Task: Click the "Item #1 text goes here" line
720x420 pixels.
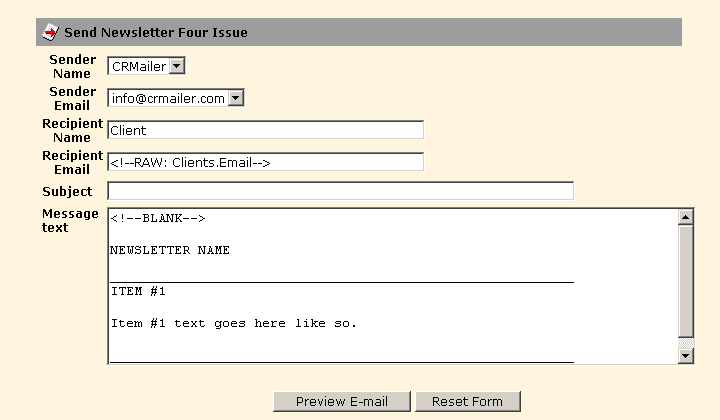Action: click(233, 323)
